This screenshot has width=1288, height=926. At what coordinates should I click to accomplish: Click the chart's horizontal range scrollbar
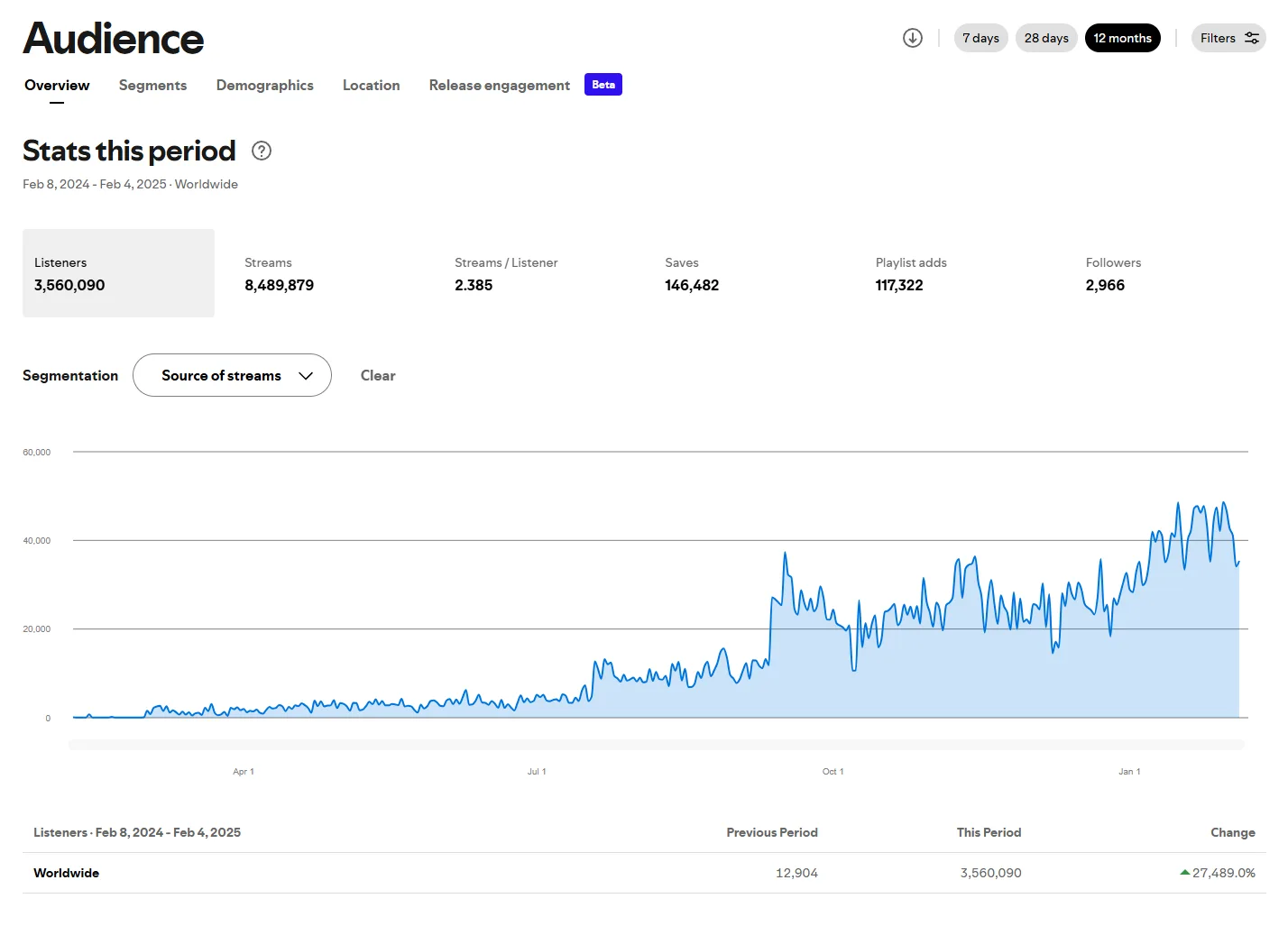click(657, 745)
